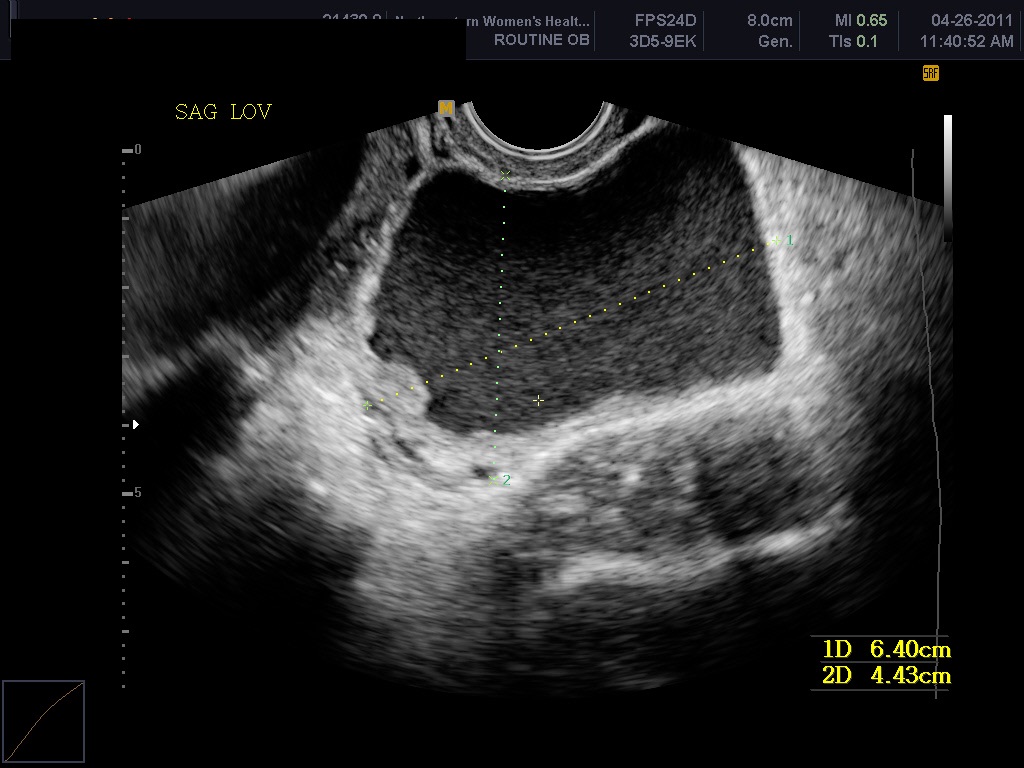
Task: Click the orange M probe orientation marker
Action: [446, 108]
